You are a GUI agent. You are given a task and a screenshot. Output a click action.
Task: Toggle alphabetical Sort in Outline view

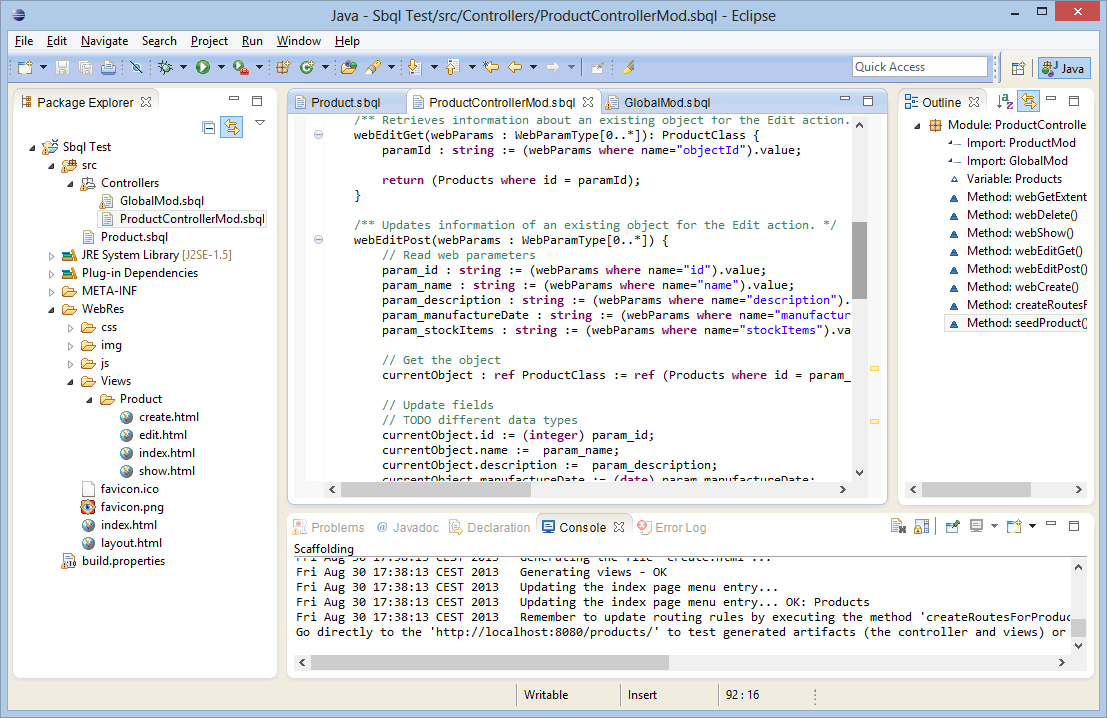click(x=1005, y=102)
